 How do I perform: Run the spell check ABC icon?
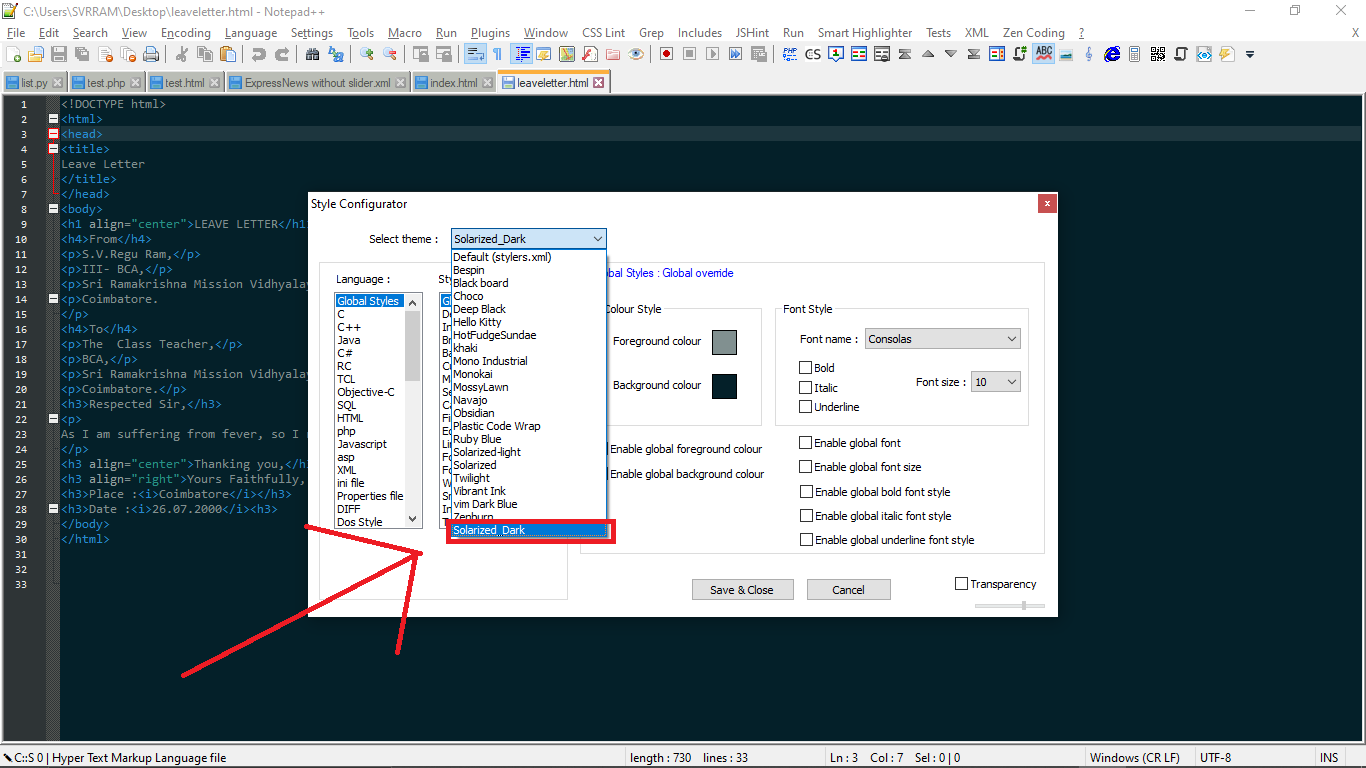click(x=1042, y=54)
